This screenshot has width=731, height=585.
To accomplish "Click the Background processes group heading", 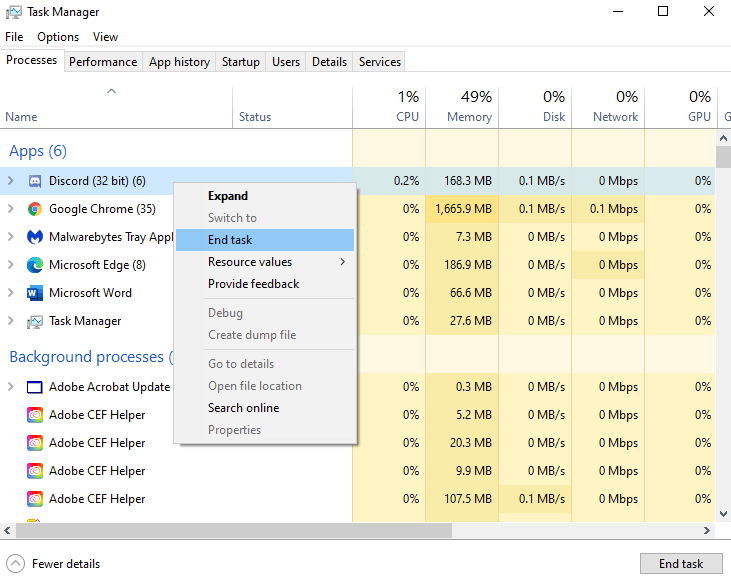I will [x=91, y=357].
